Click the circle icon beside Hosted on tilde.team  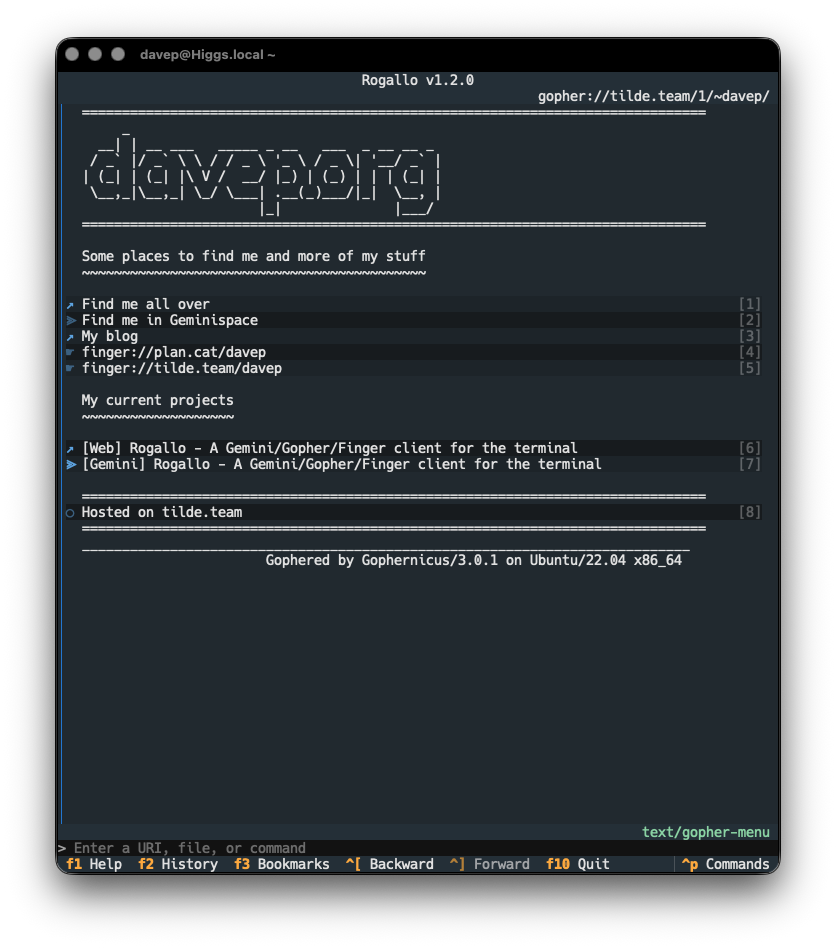pyautogui.click(x=70, y=513)
